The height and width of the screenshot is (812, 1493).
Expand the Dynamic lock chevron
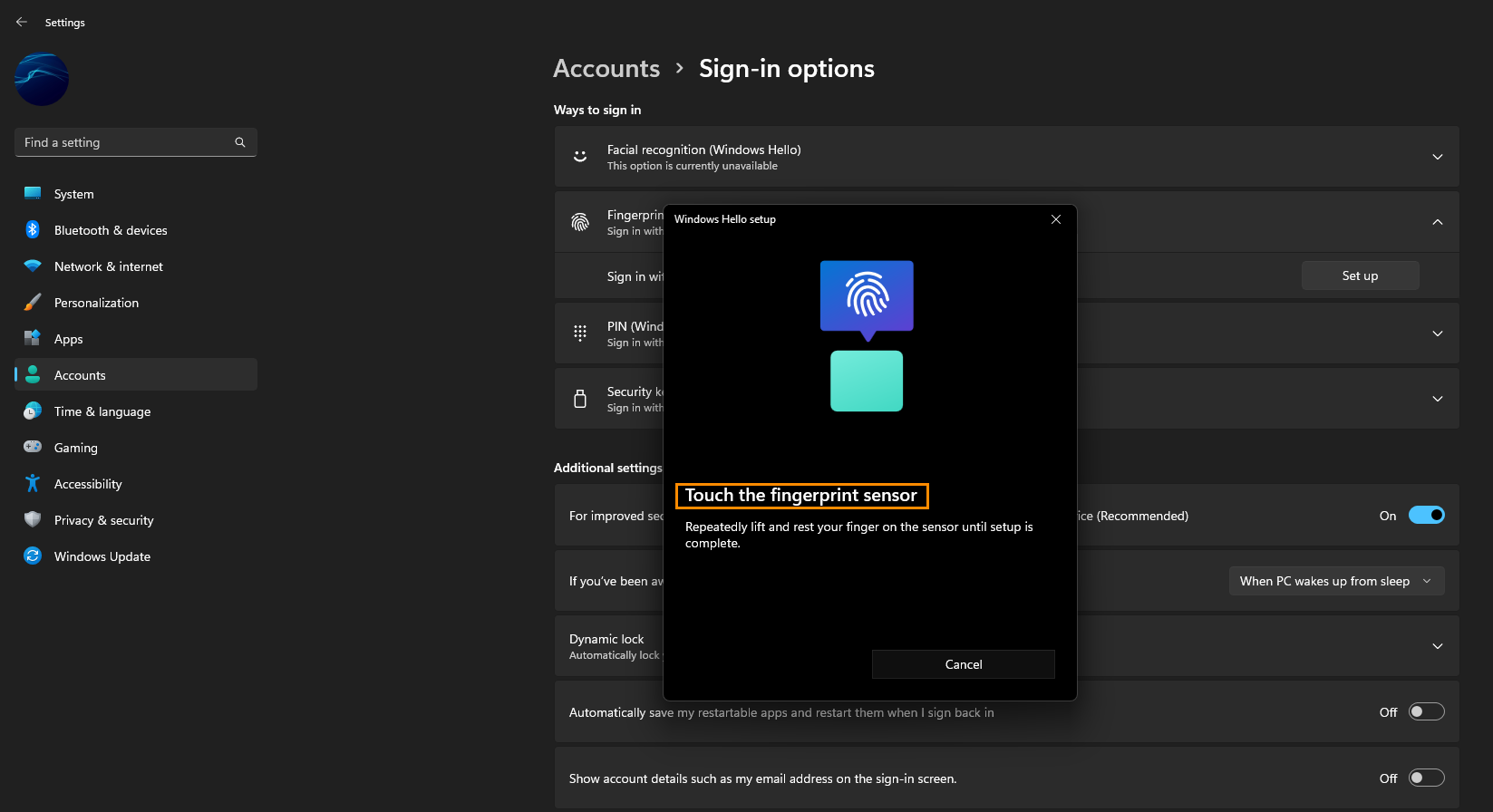click(x=1438, y=646)
